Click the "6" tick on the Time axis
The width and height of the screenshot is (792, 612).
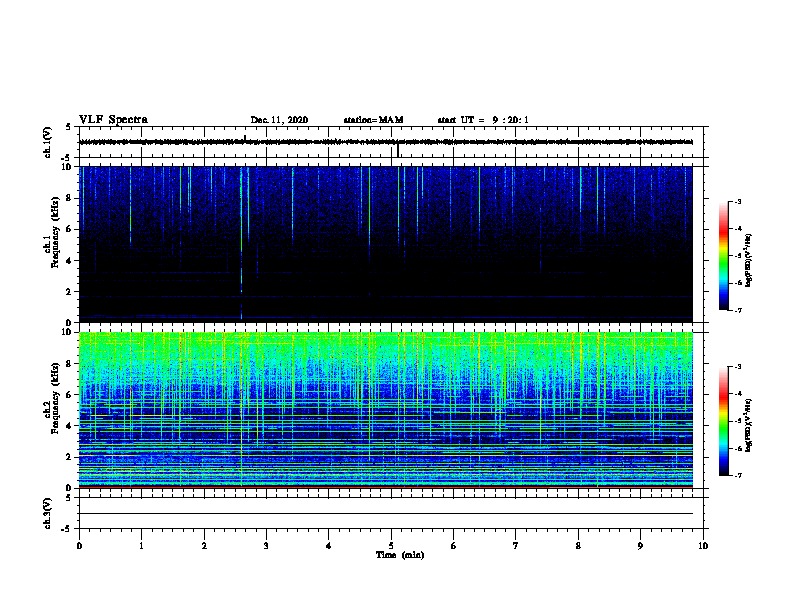(x=454, y=546)
